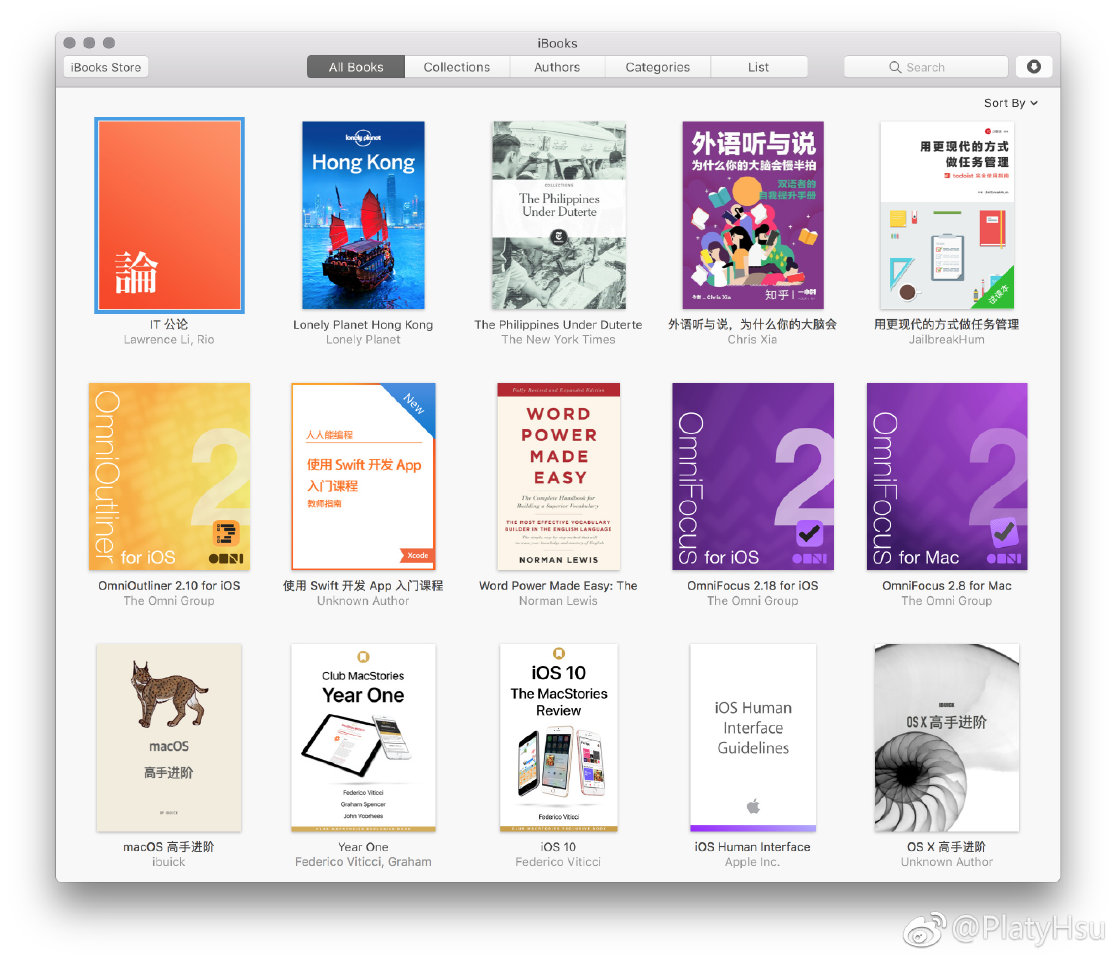Screen dimensions: 1115x960
Task: Select the Categories tab
Action: (657, 67)
